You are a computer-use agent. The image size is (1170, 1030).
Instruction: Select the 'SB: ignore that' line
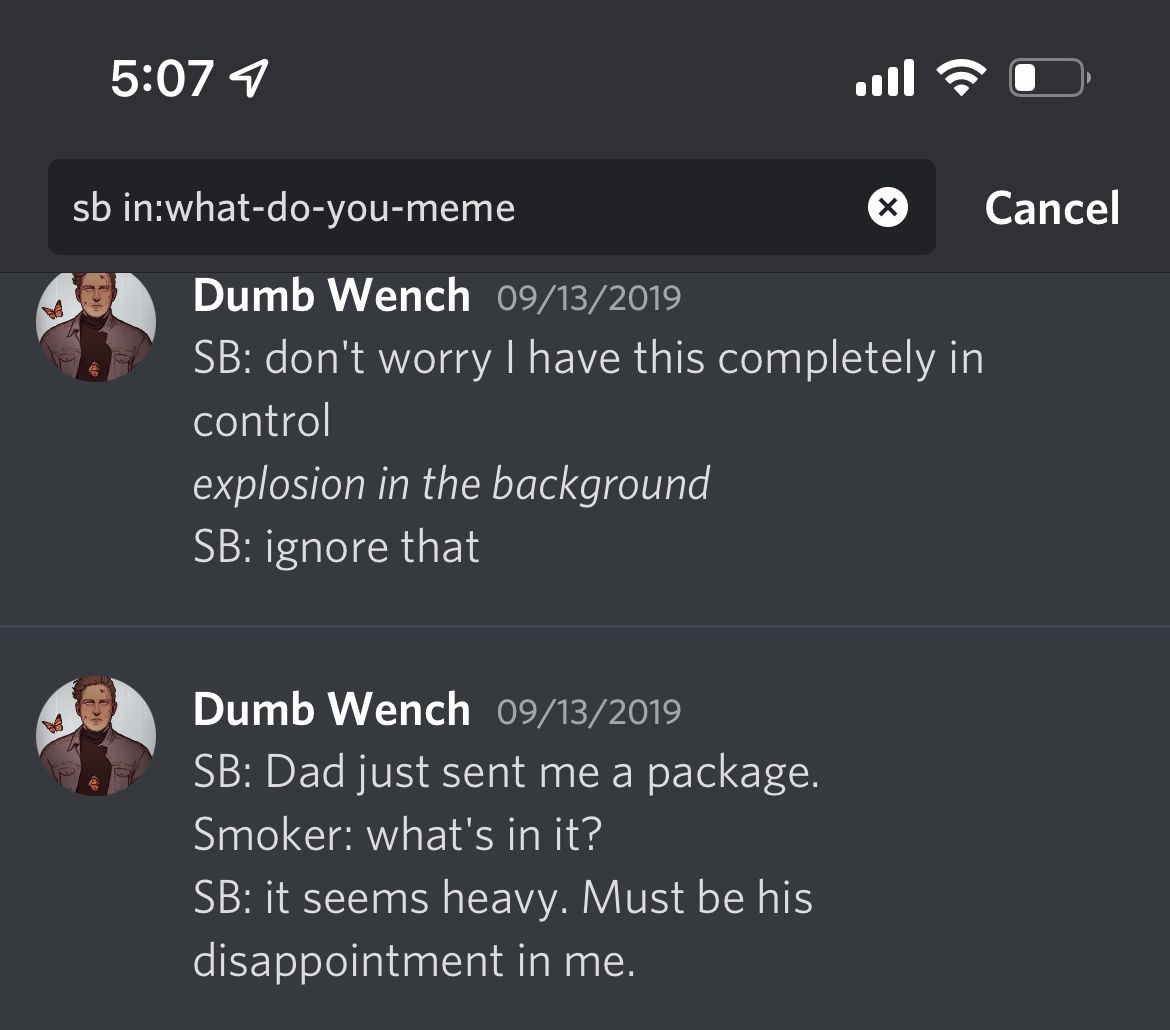click(336, 547)
